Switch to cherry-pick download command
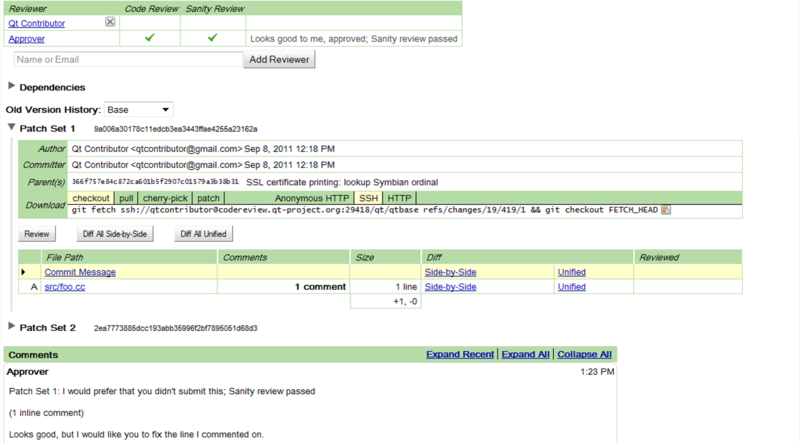800x443 pixels. pos(166,198)
